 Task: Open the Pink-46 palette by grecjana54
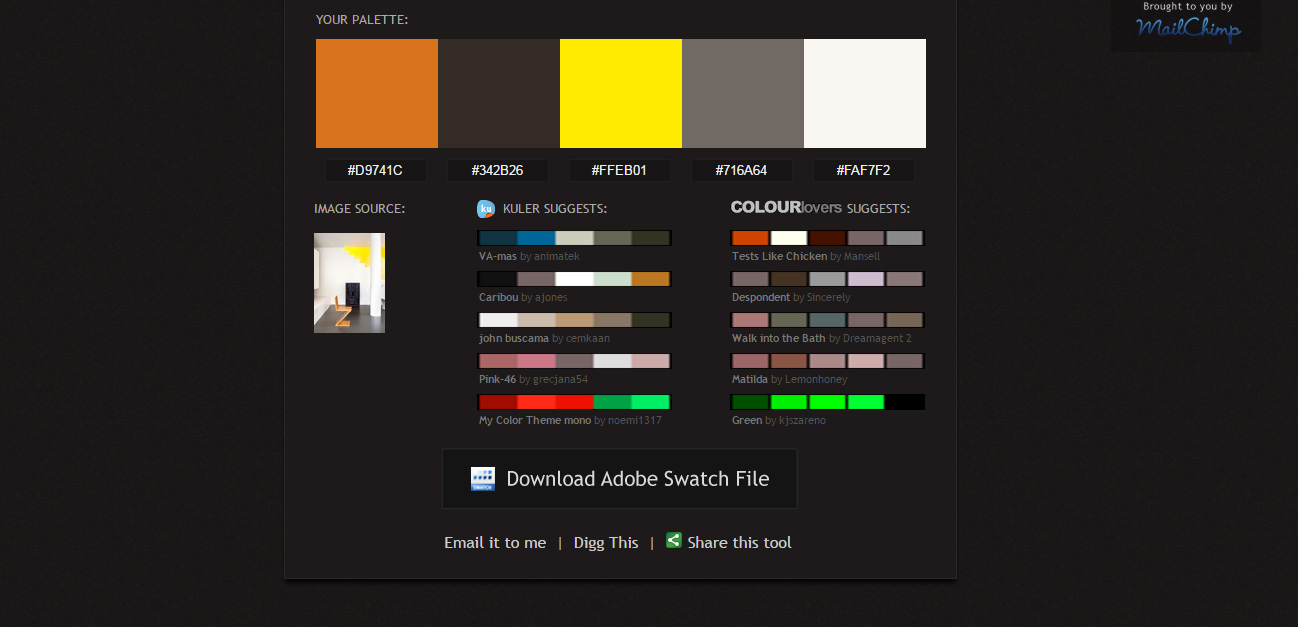coord(573,360)
